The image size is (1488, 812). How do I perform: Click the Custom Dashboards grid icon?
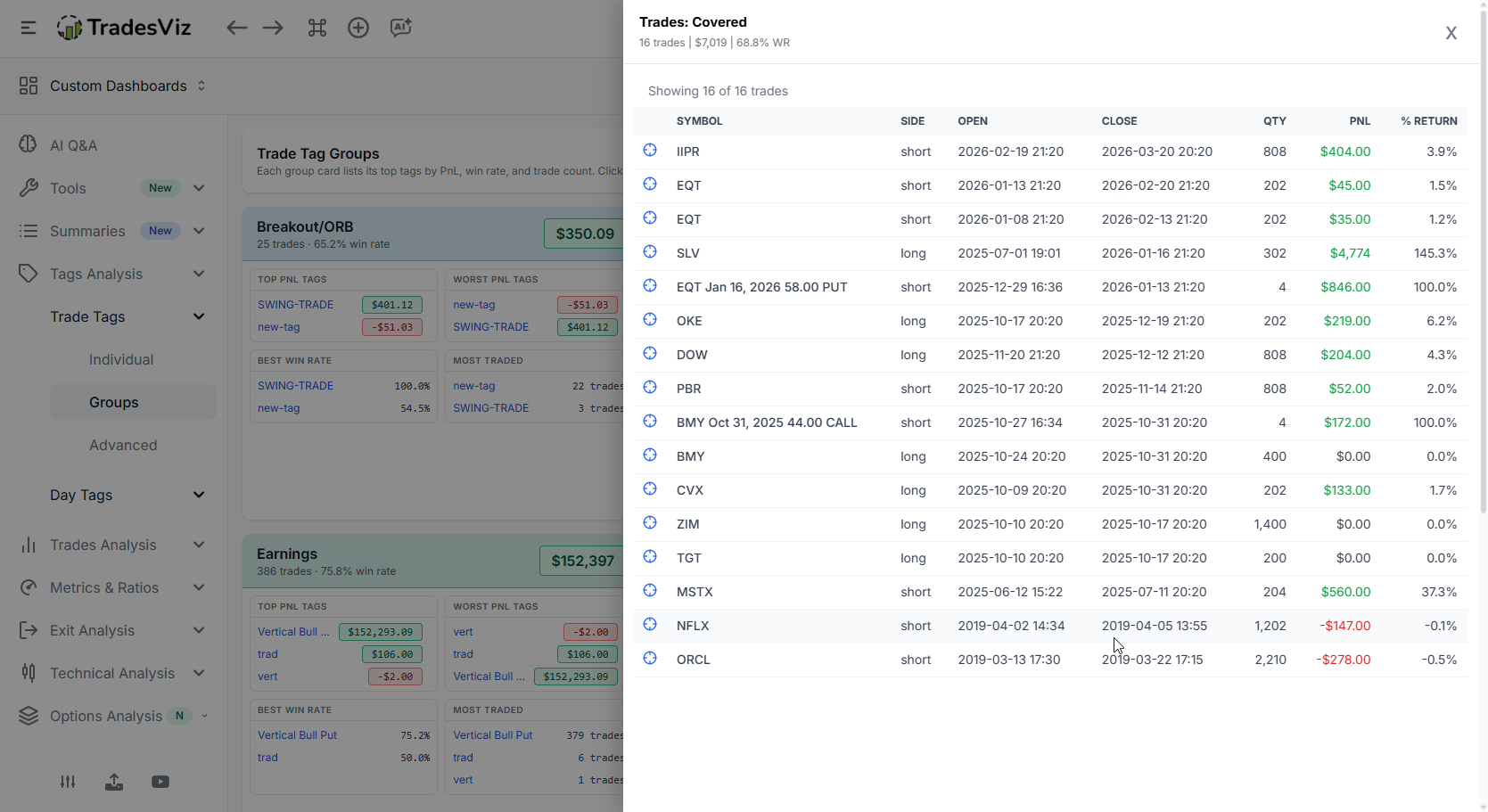point(29,86)
